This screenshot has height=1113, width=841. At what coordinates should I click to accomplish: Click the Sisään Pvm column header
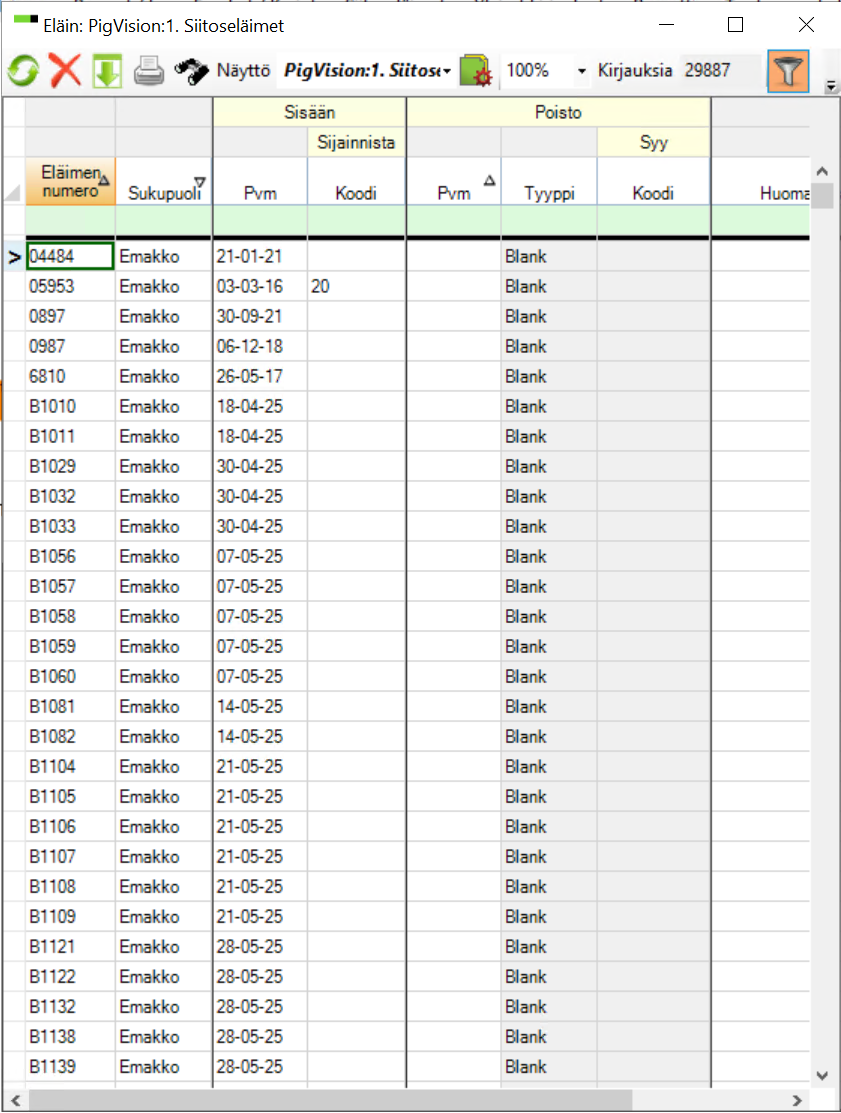click(260, 182)
